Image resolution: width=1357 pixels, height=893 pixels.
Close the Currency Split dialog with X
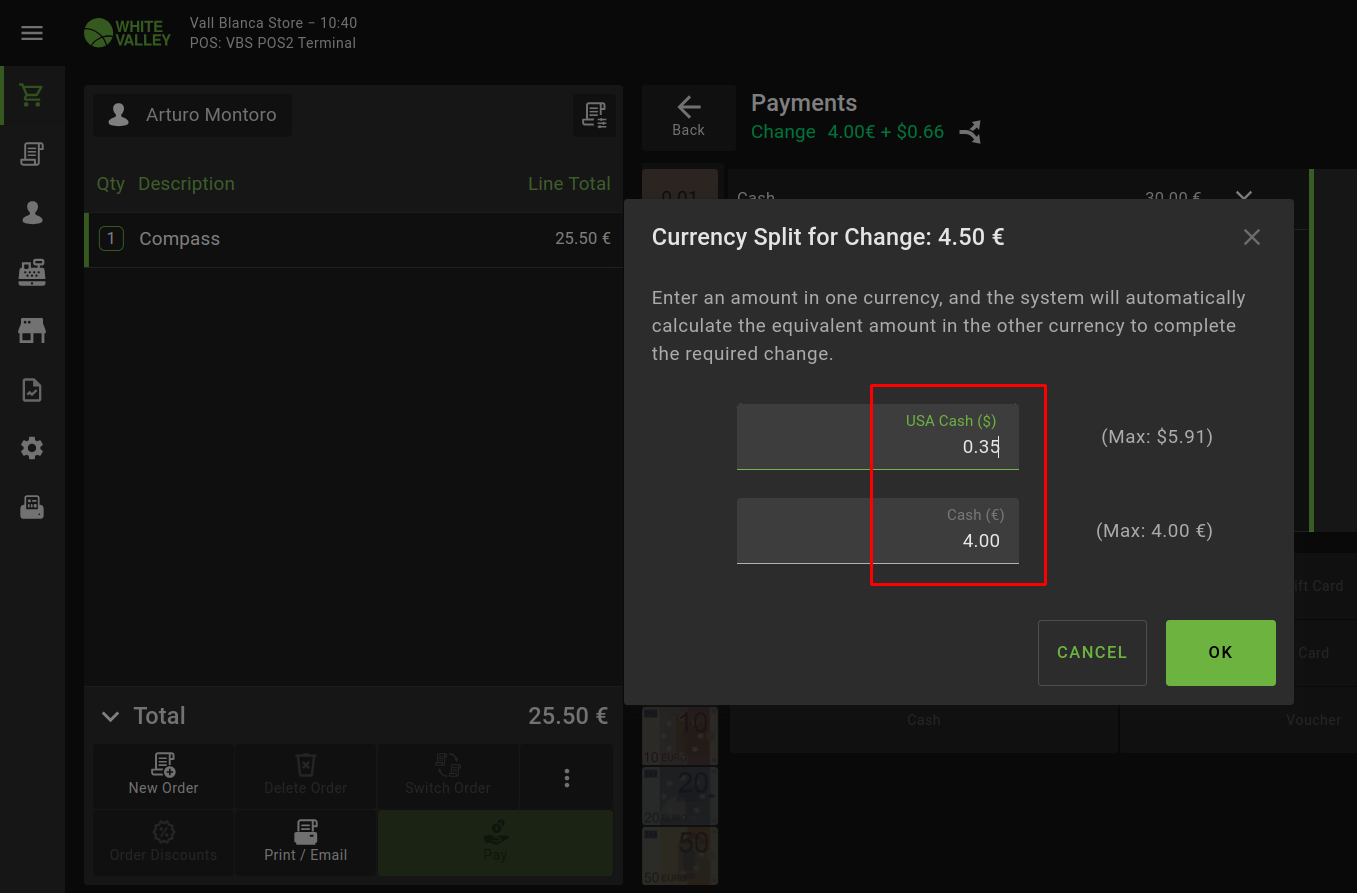pos(1252,237)
